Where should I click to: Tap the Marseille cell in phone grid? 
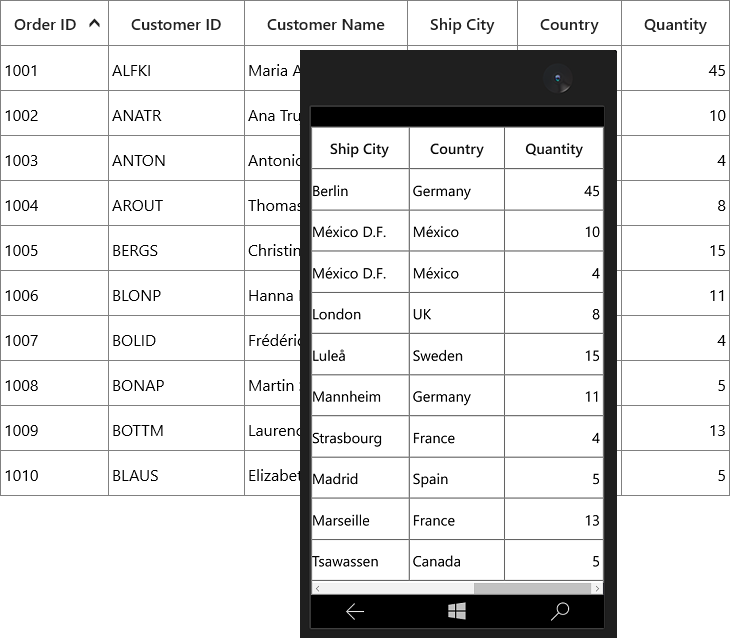[360, 519]
